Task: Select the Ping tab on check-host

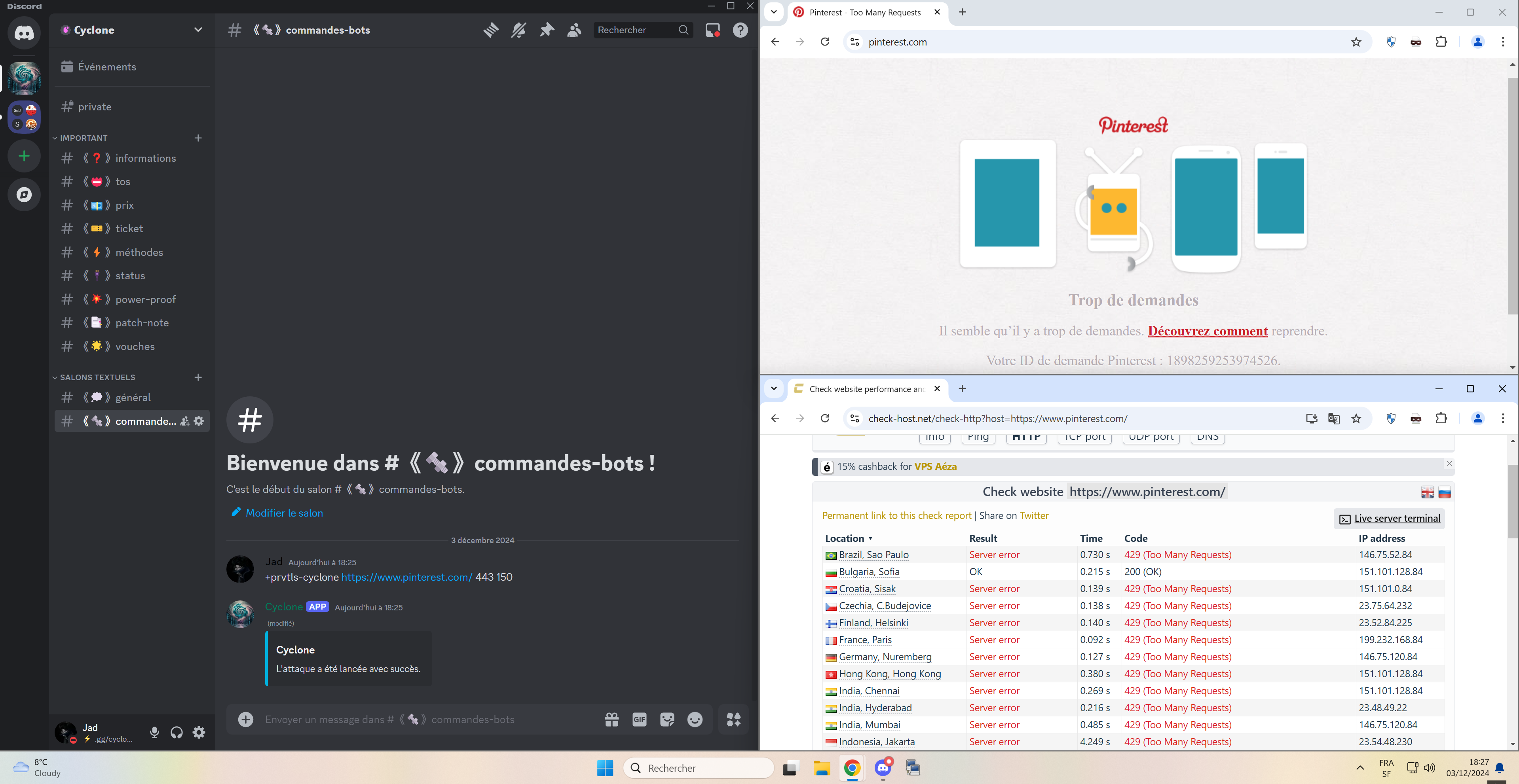Action: click(x=978, y=437)
